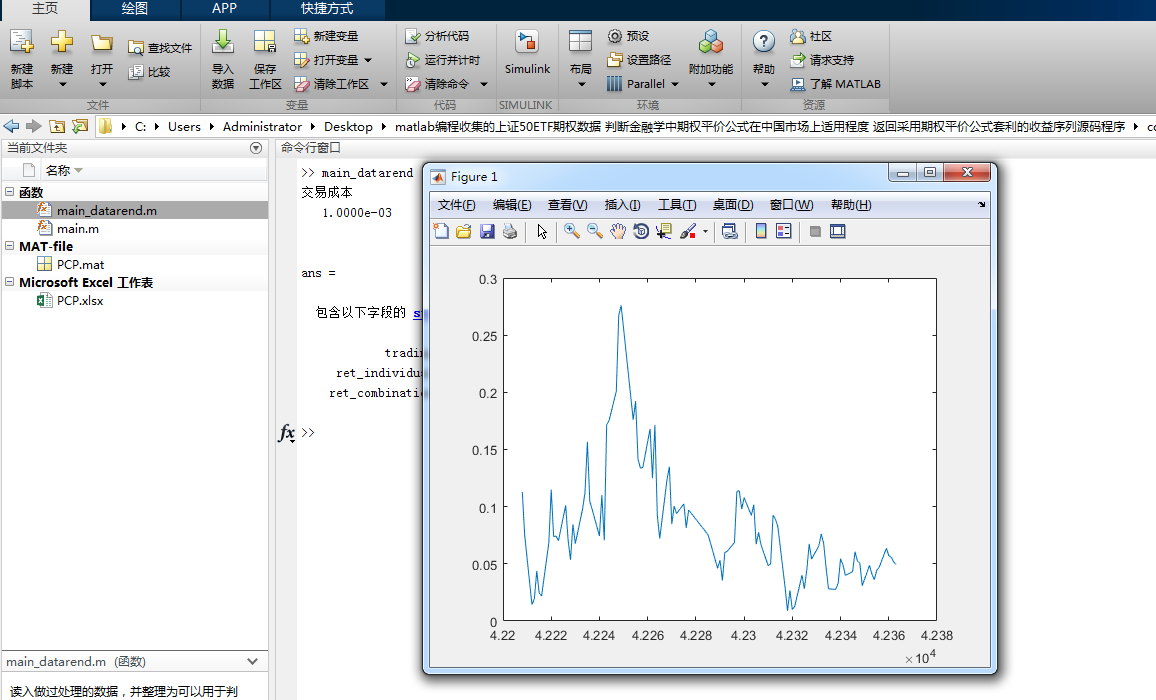Screen dimensions: 1156x700
Task: Click Open File icon in Figure 1 toolbar
Action: 464,232
